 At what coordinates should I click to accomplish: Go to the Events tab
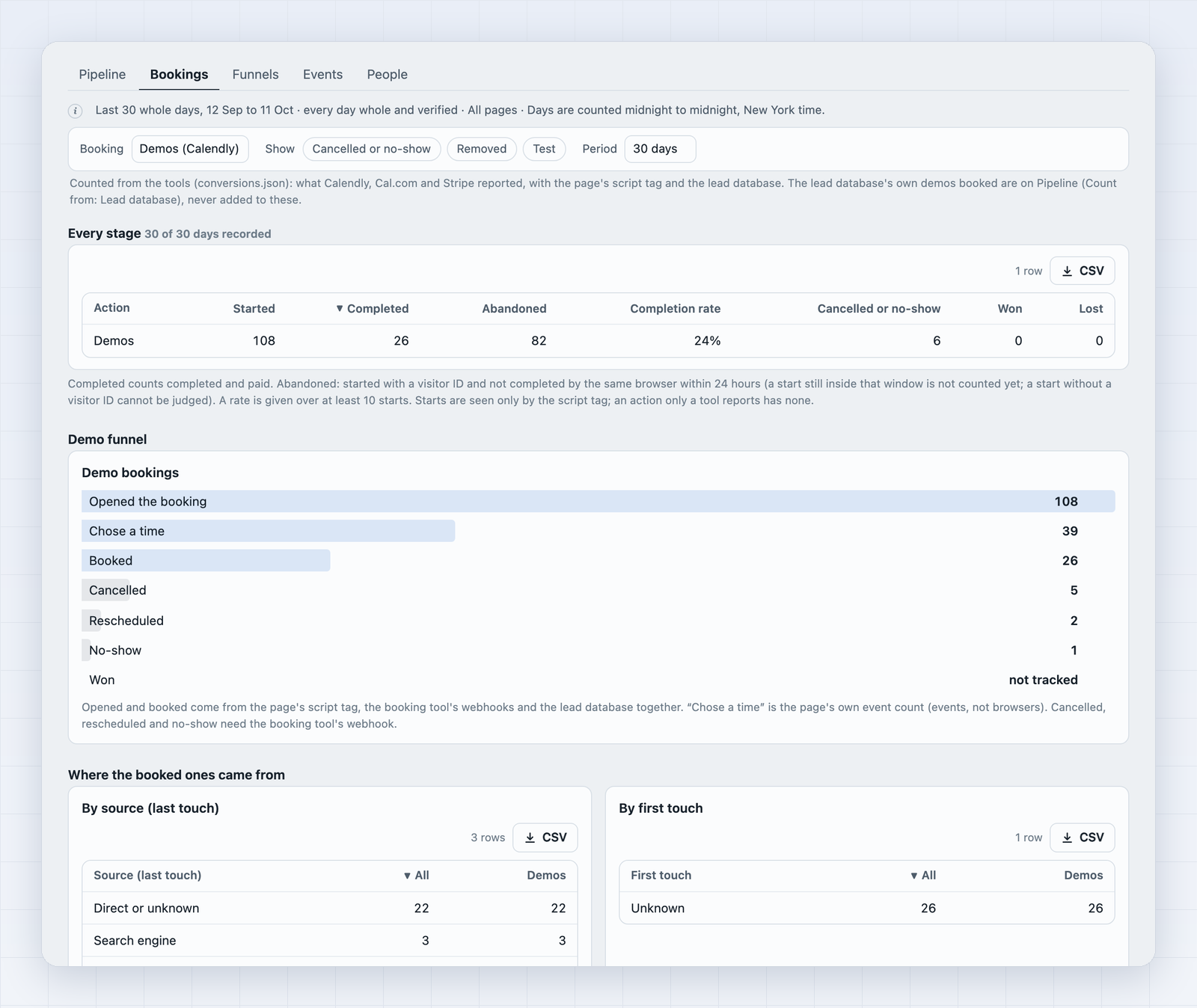322,74
